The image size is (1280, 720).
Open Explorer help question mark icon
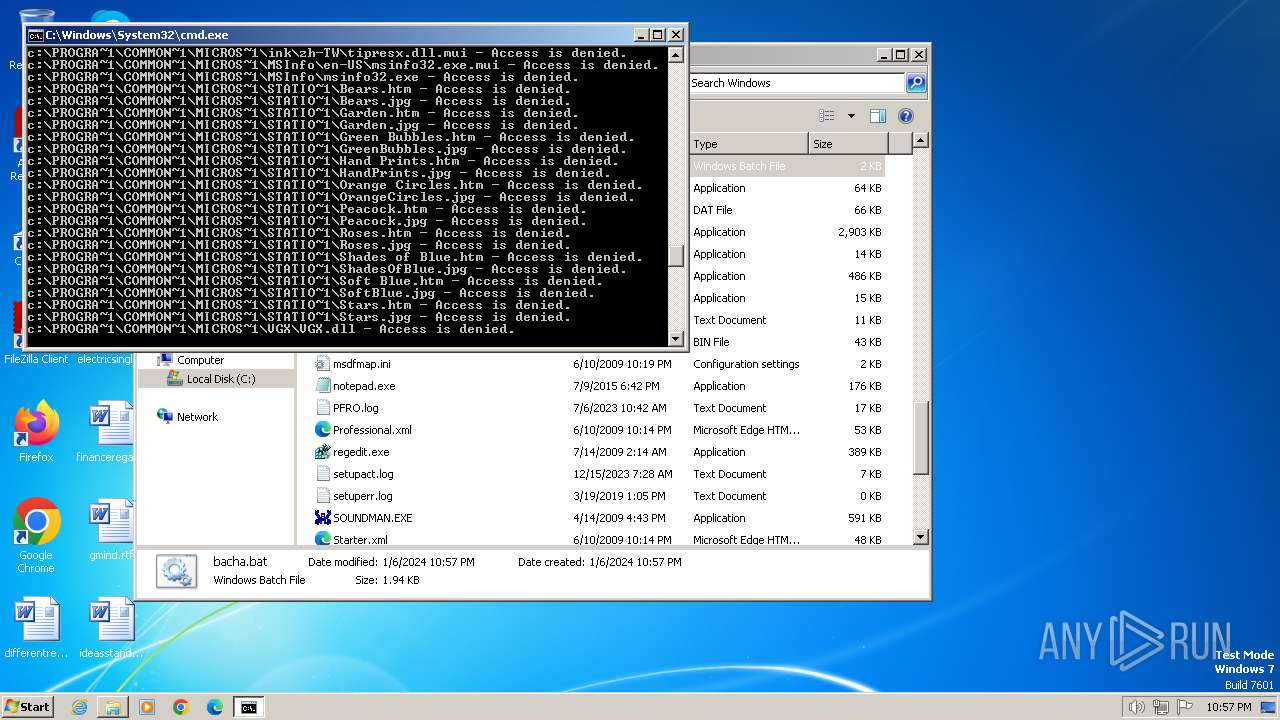[x=905, y=116]
